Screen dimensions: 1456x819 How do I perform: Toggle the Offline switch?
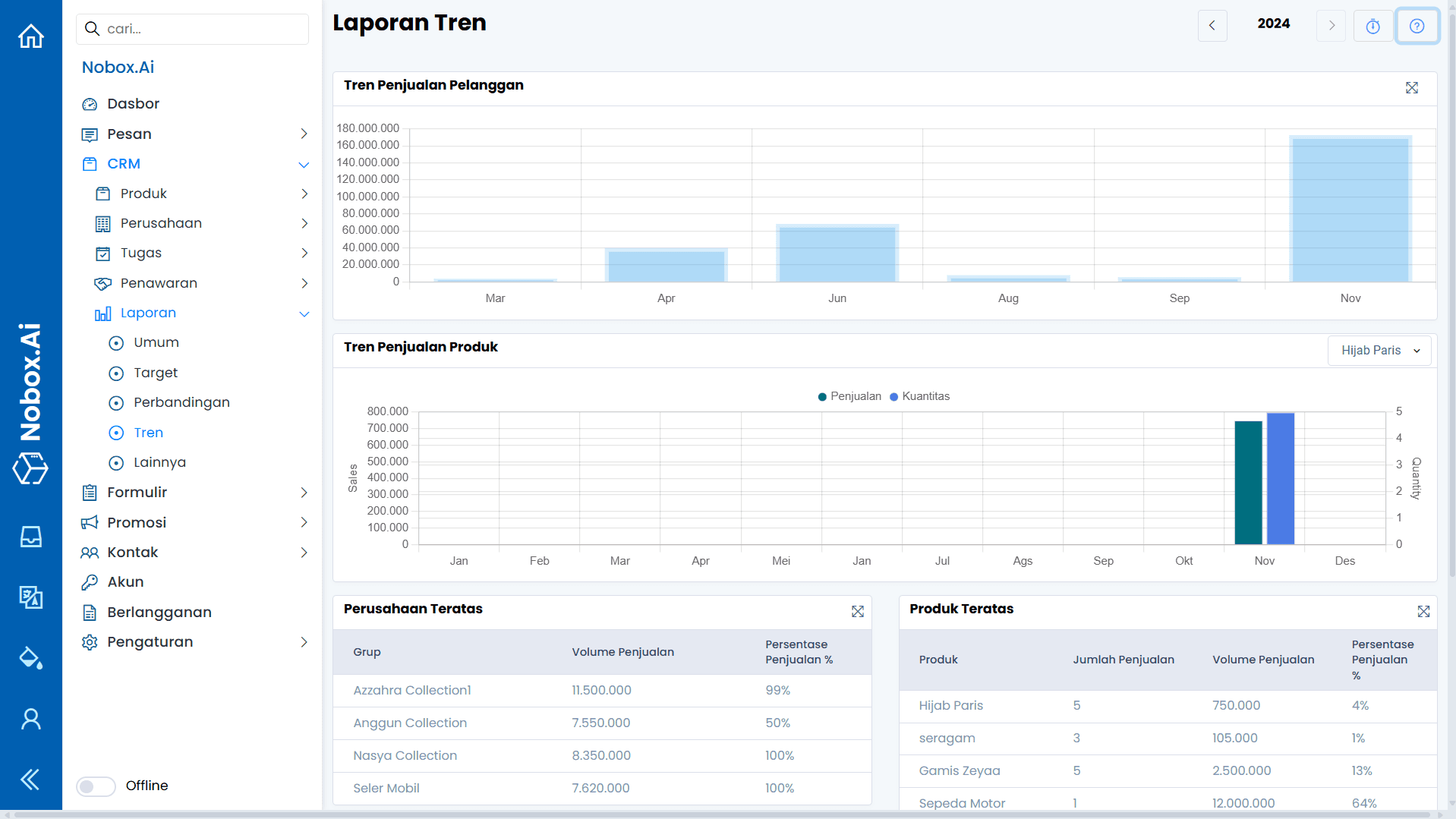tap(96, 786)
